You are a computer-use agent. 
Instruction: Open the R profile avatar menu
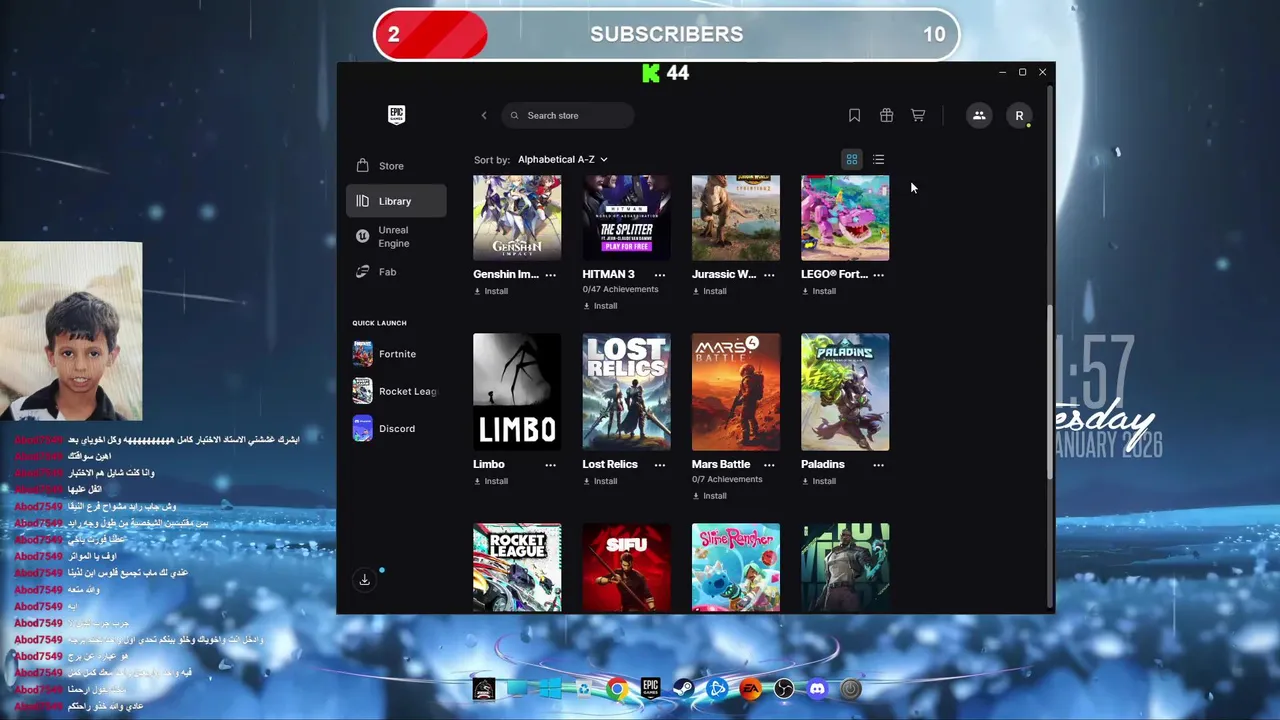click(x=1019, y=115)
